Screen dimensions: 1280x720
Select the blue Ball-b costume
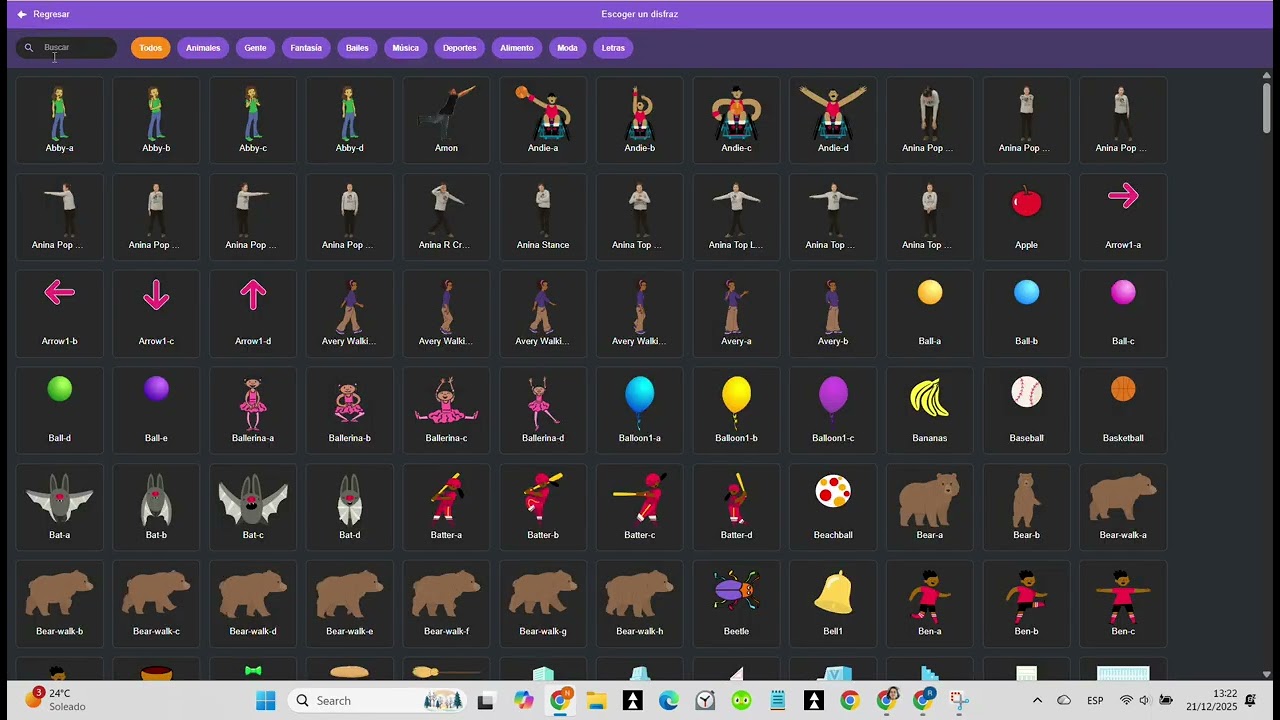coord(1026,313)
